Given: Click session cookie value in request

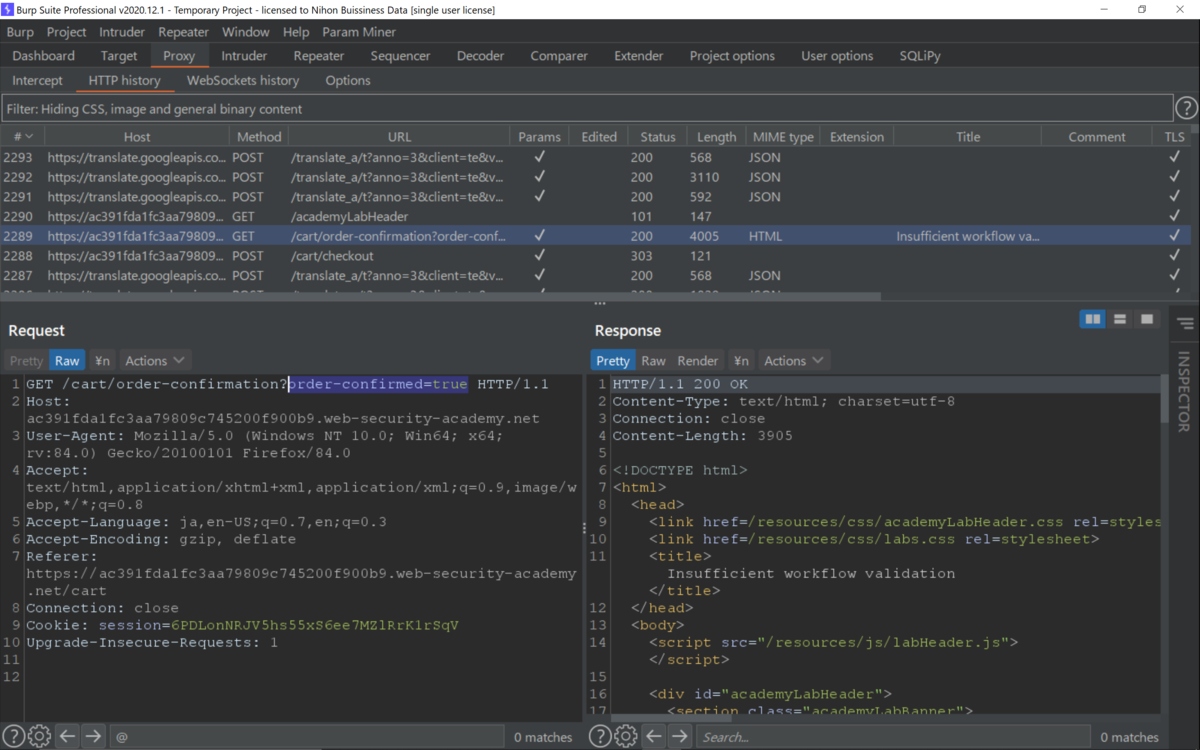Looking at the screenshot, I should tap(314, 625).
